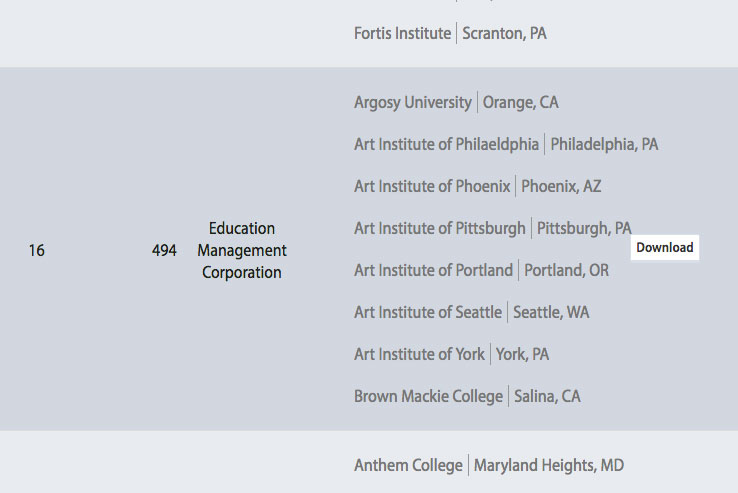
Task: Click the Download button
Action: [664, 248]
